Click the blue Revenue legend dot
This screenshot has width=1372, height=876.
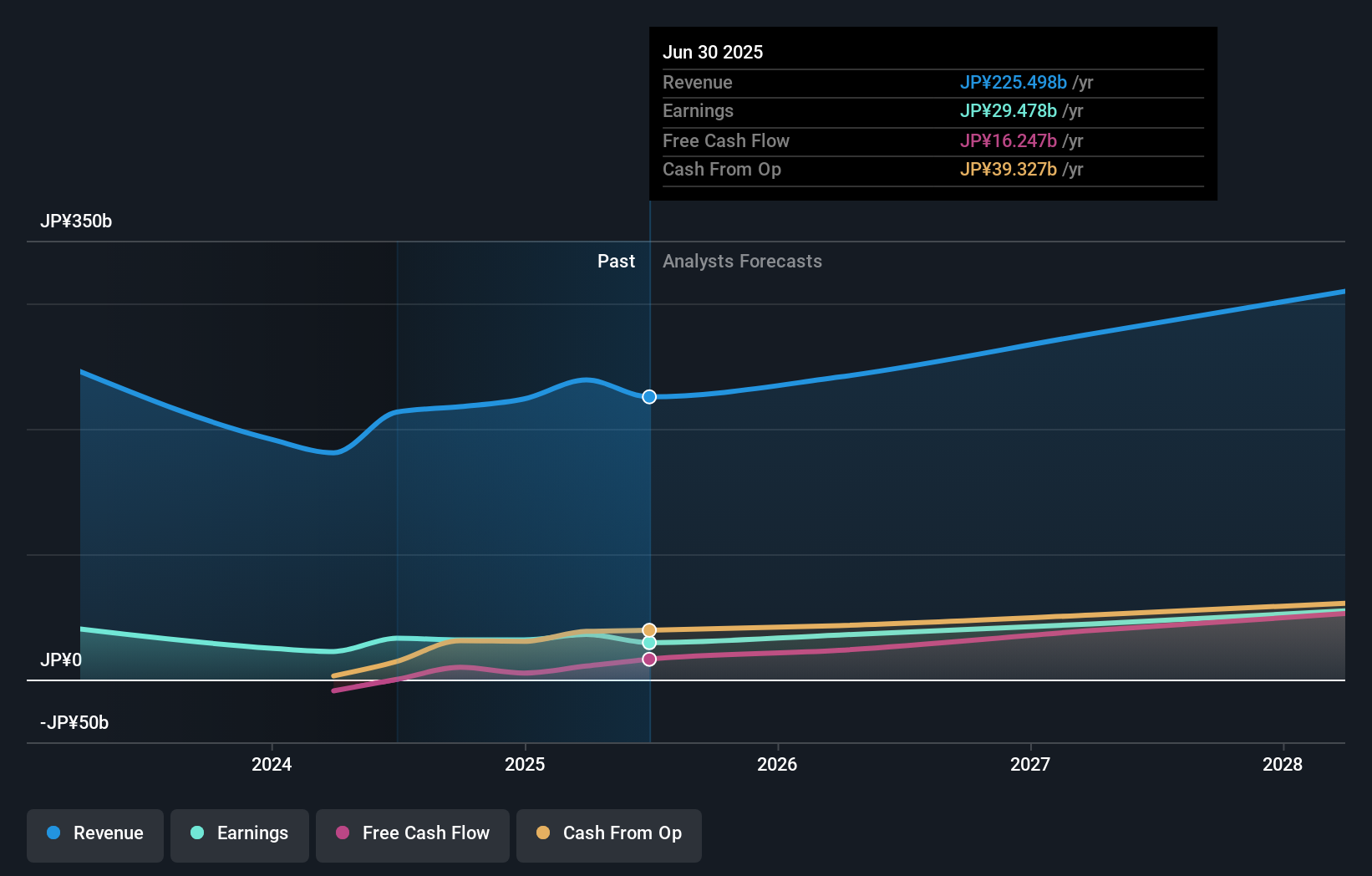click(53, 833)
